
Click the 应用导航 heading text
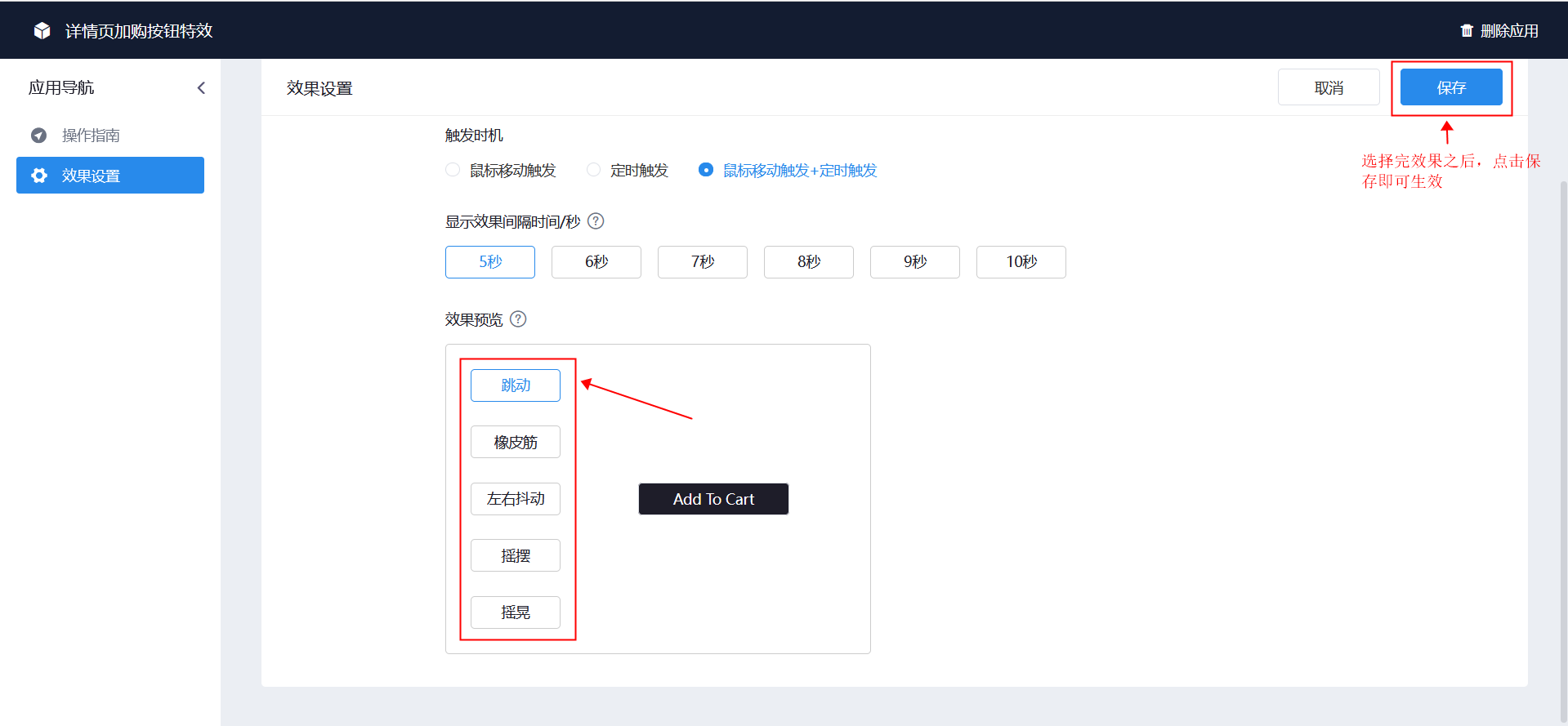click(x=61, y=87)
